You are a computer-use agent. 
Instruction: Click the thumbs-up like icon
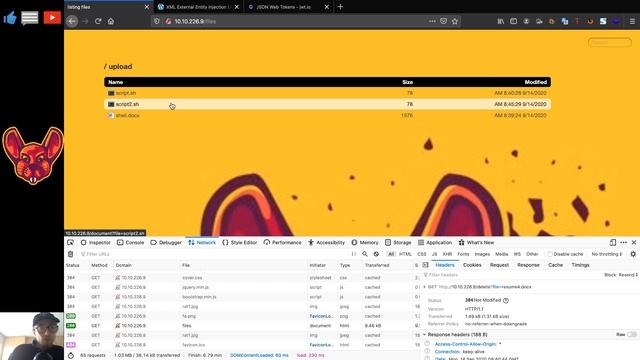(x=10, y=18)
